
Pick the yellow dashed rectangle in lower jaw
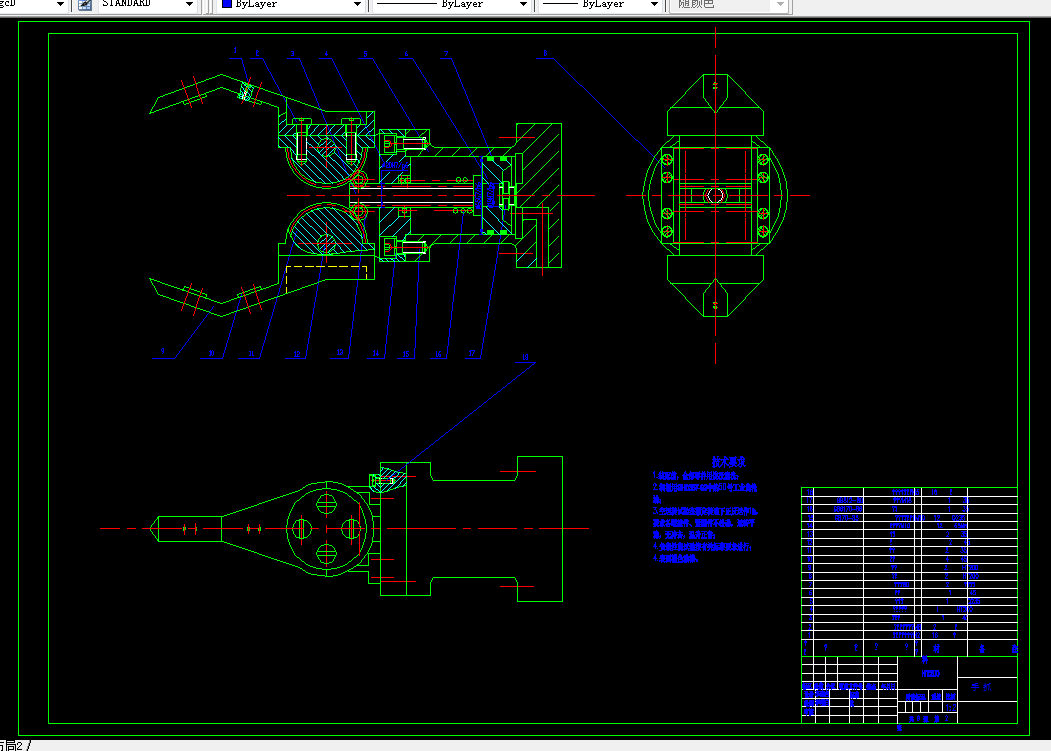click(x=326, y=280)
